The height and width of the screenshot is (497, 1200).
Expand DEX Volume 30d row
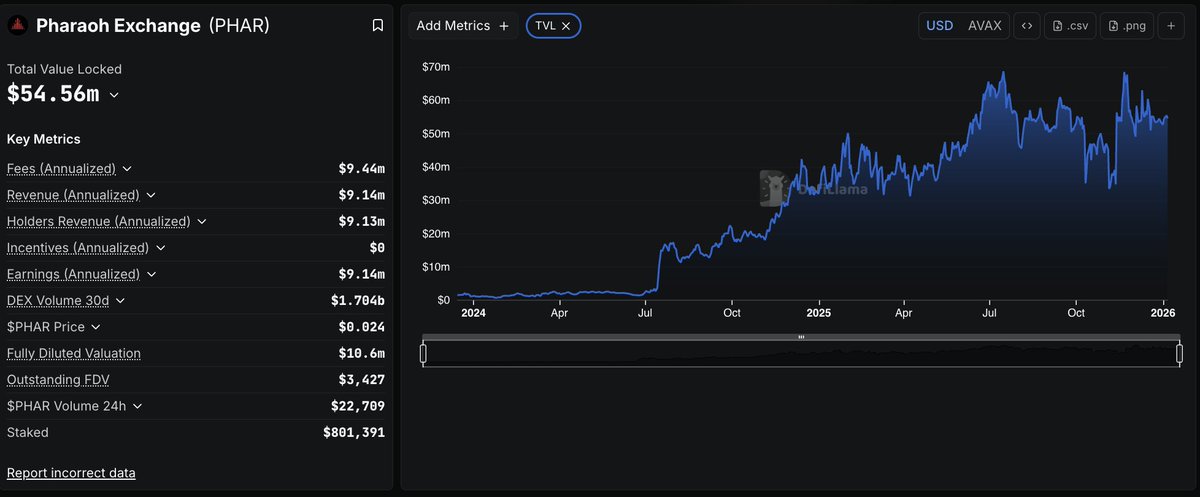pos(120,300)
